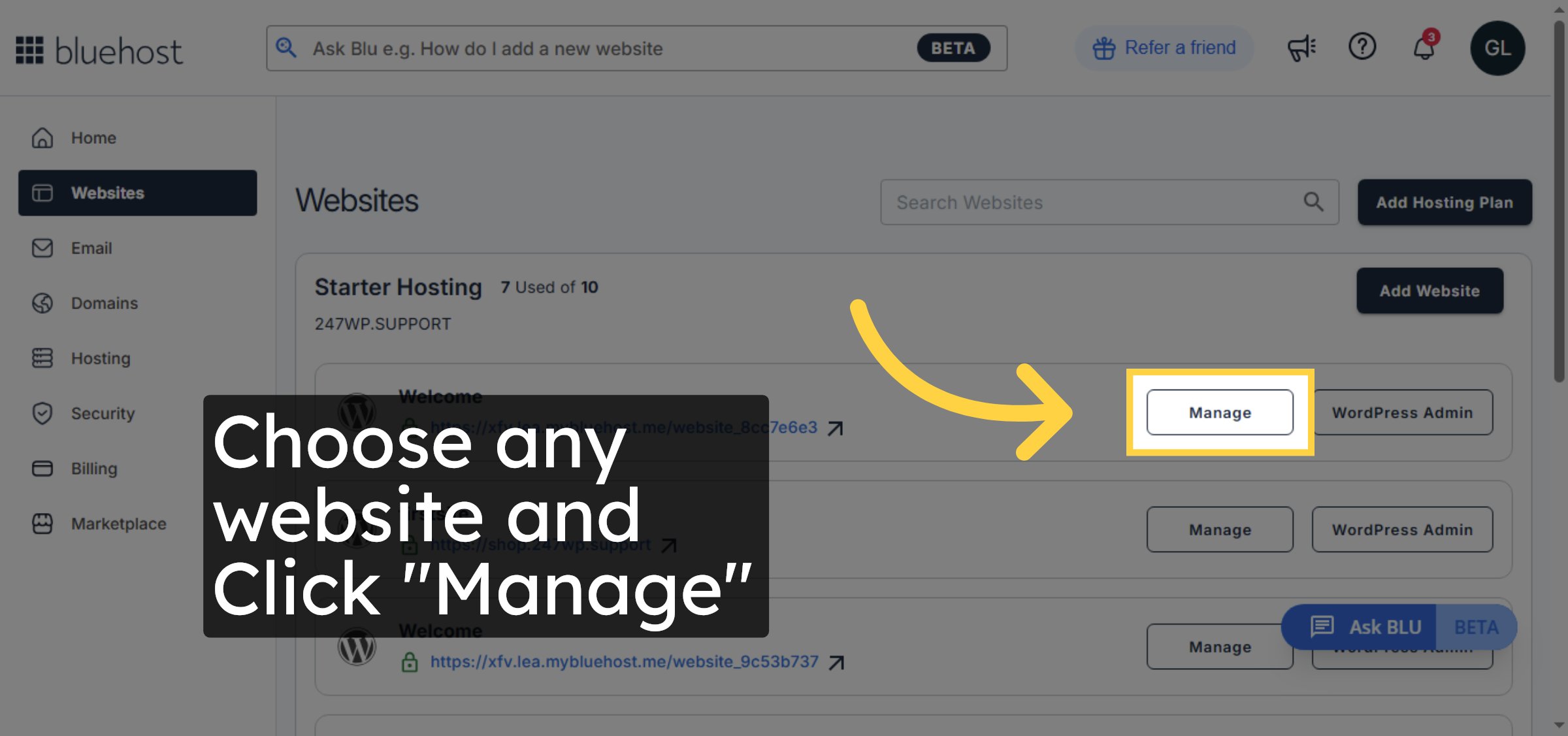Screen dimensions: 1568x736
Task: Open website_8cc7e6e3 via the external link arrow
Action: click(x=836, y=427)
